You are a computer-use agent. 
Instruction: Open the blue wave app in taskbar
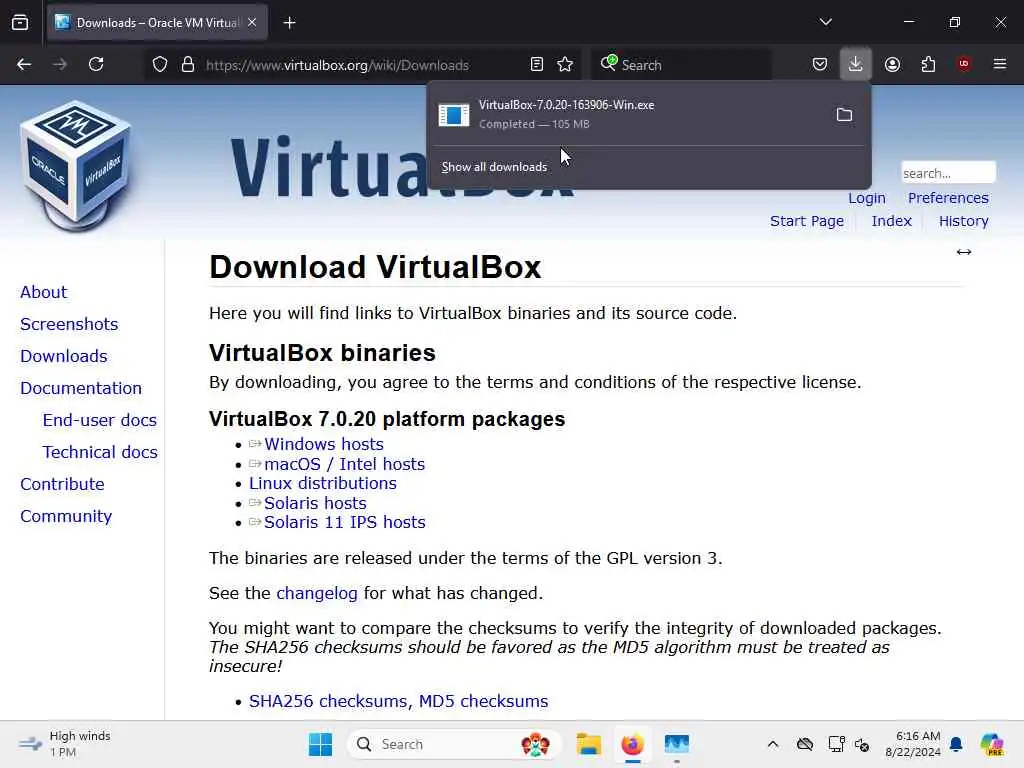coord(677,744)
